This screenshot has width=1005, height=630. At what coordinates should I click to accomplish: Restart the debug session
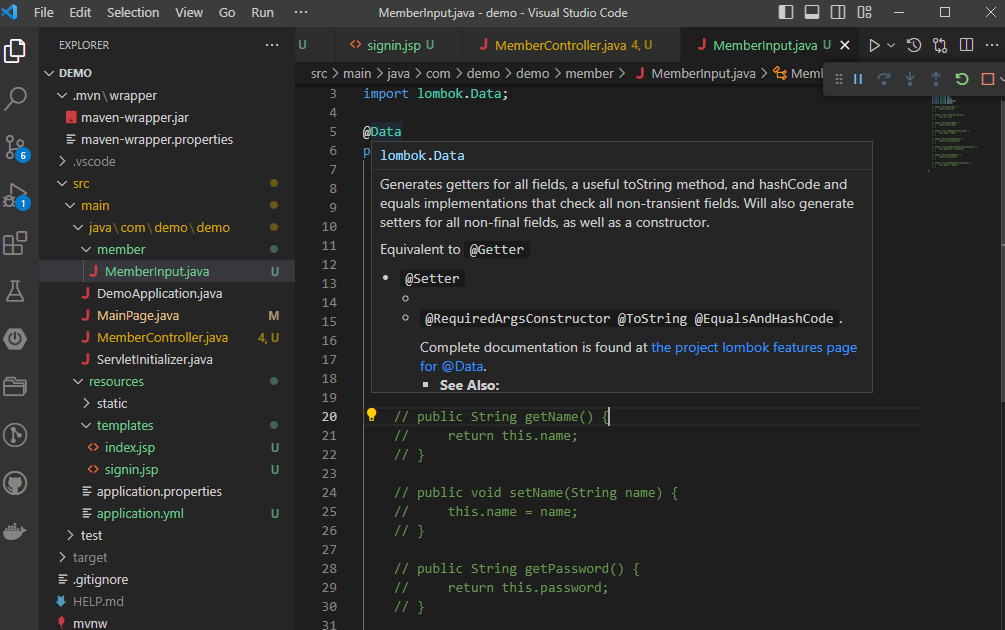961,79
